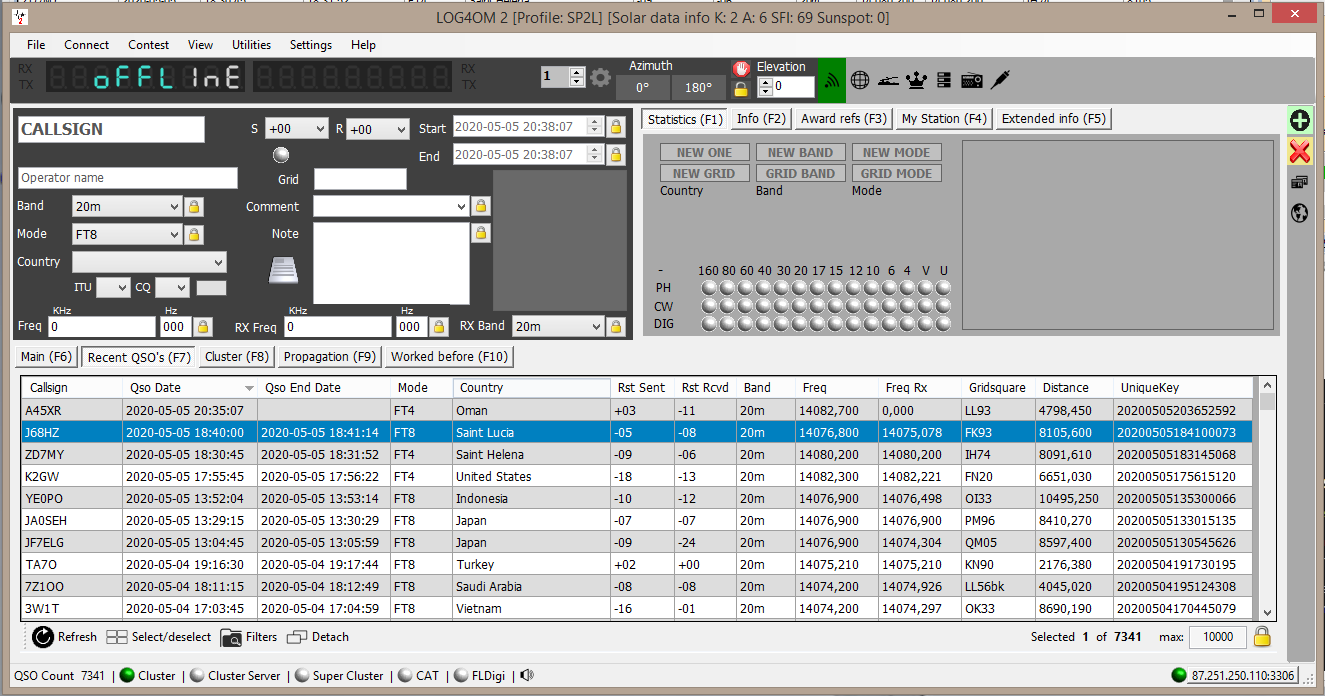
Task: Switch to the My Station (F4) tab
Action: click(x=944, y=119)
